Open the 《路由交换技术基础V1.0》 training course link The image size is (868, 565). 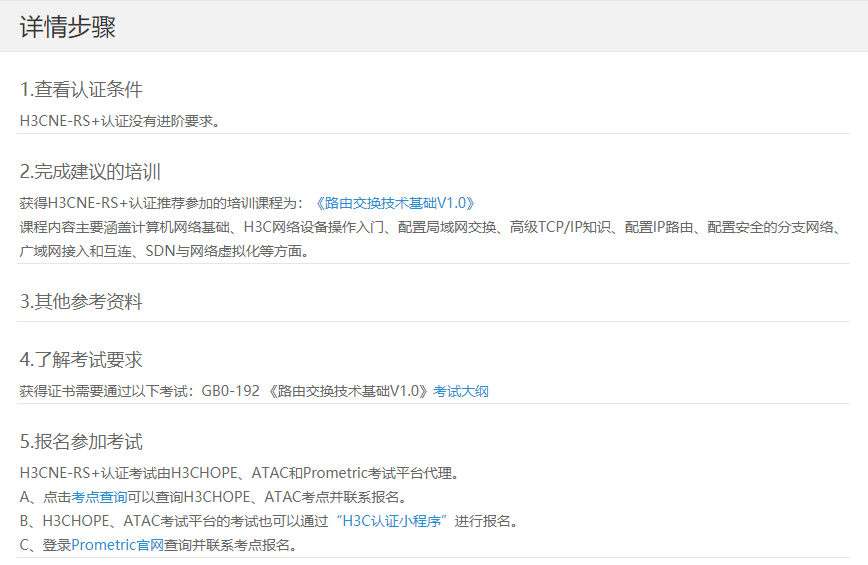point(395,204)
